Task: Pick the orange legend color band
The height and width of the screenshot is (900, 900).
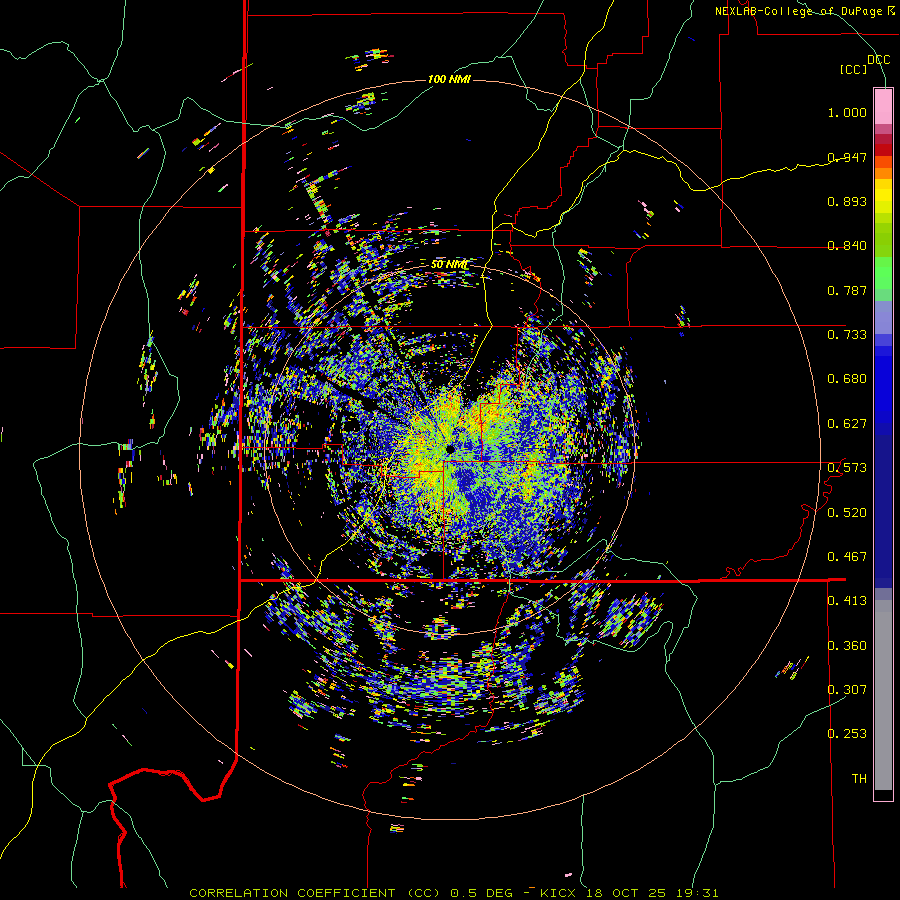Action: (x=883, y=173)
